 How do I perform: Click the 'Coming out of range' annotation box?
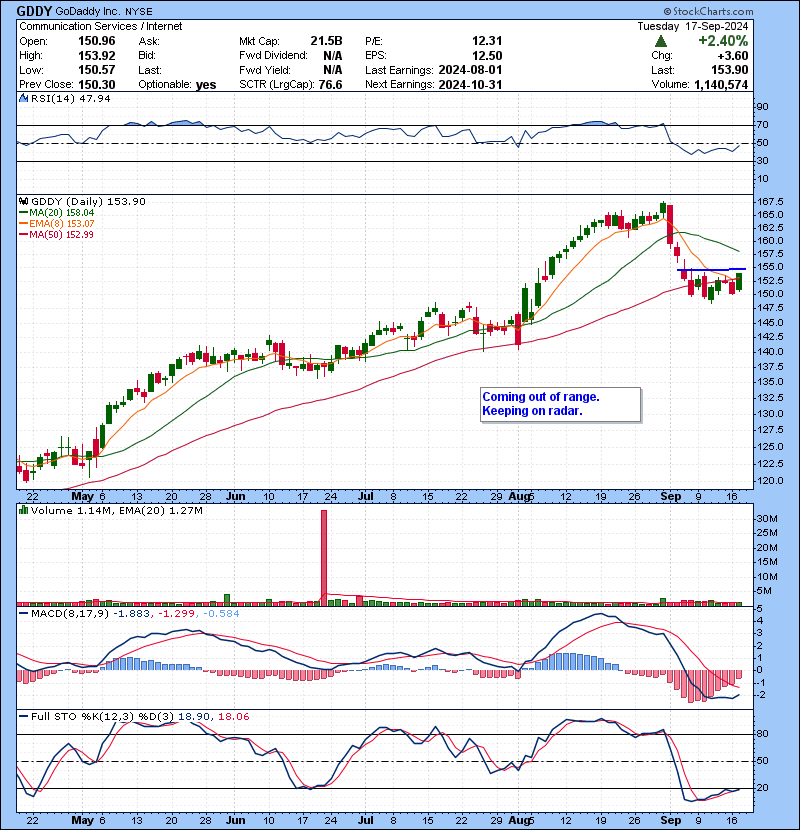coord(560,404)
